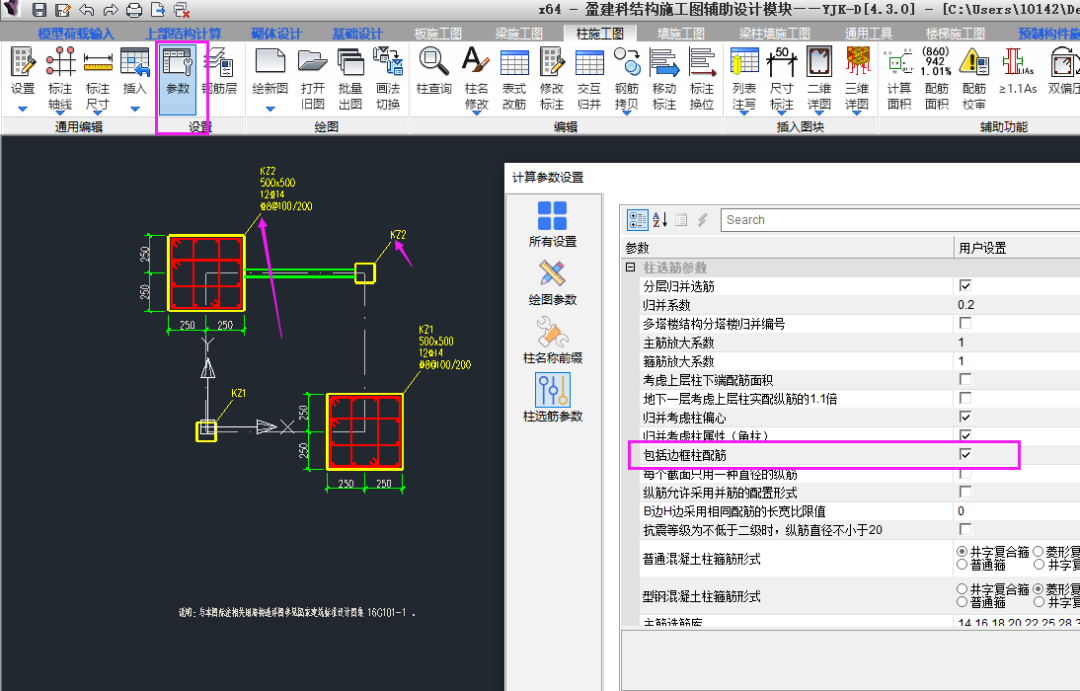This screenshot has height=691, width=1080.
Task: Click the 尺寸标注 tool
Action: [782, 79]
